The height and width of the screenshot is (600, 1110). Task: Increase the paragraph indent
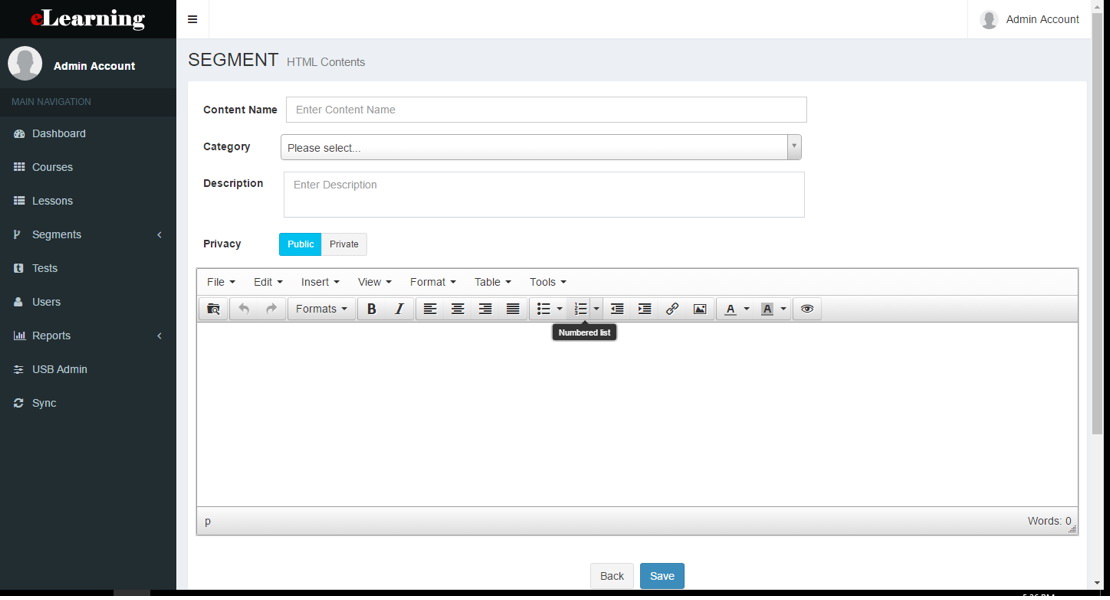pyautogui.click(x=644, y=308)
